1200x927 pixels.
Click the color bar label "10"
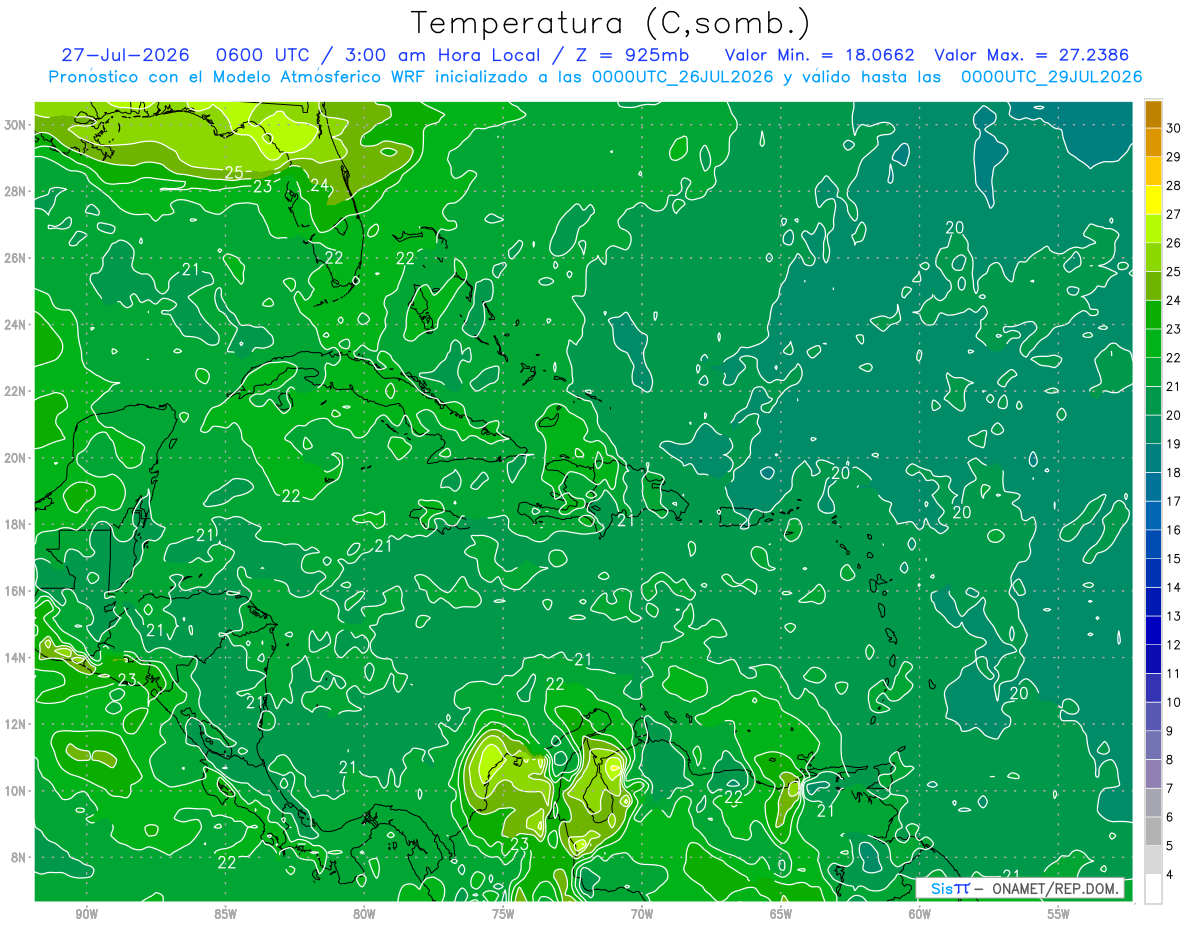[1175, 702]
